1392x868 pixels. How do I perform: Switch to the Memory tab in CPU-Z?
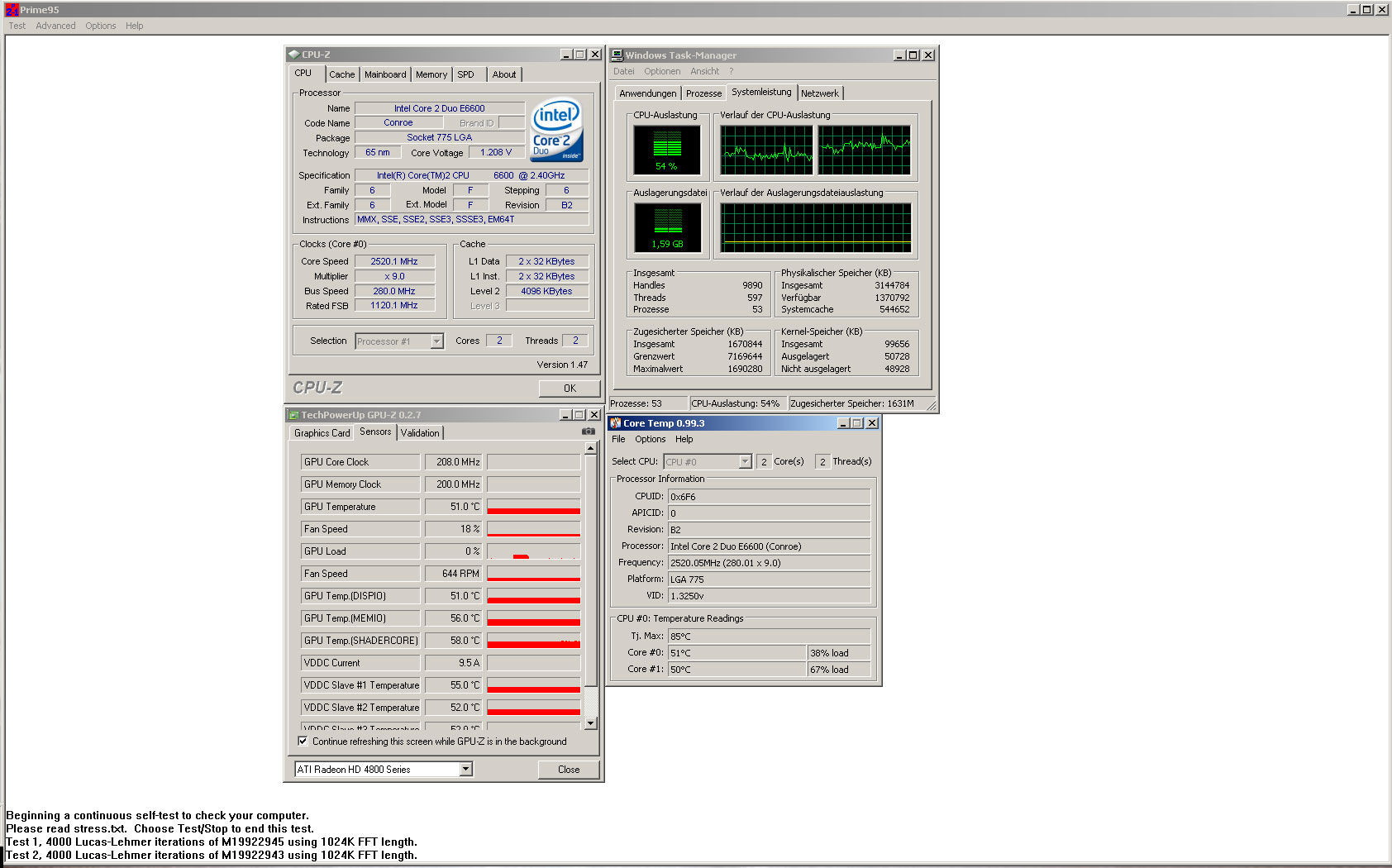pyautogui.click(x=431, y=74)
